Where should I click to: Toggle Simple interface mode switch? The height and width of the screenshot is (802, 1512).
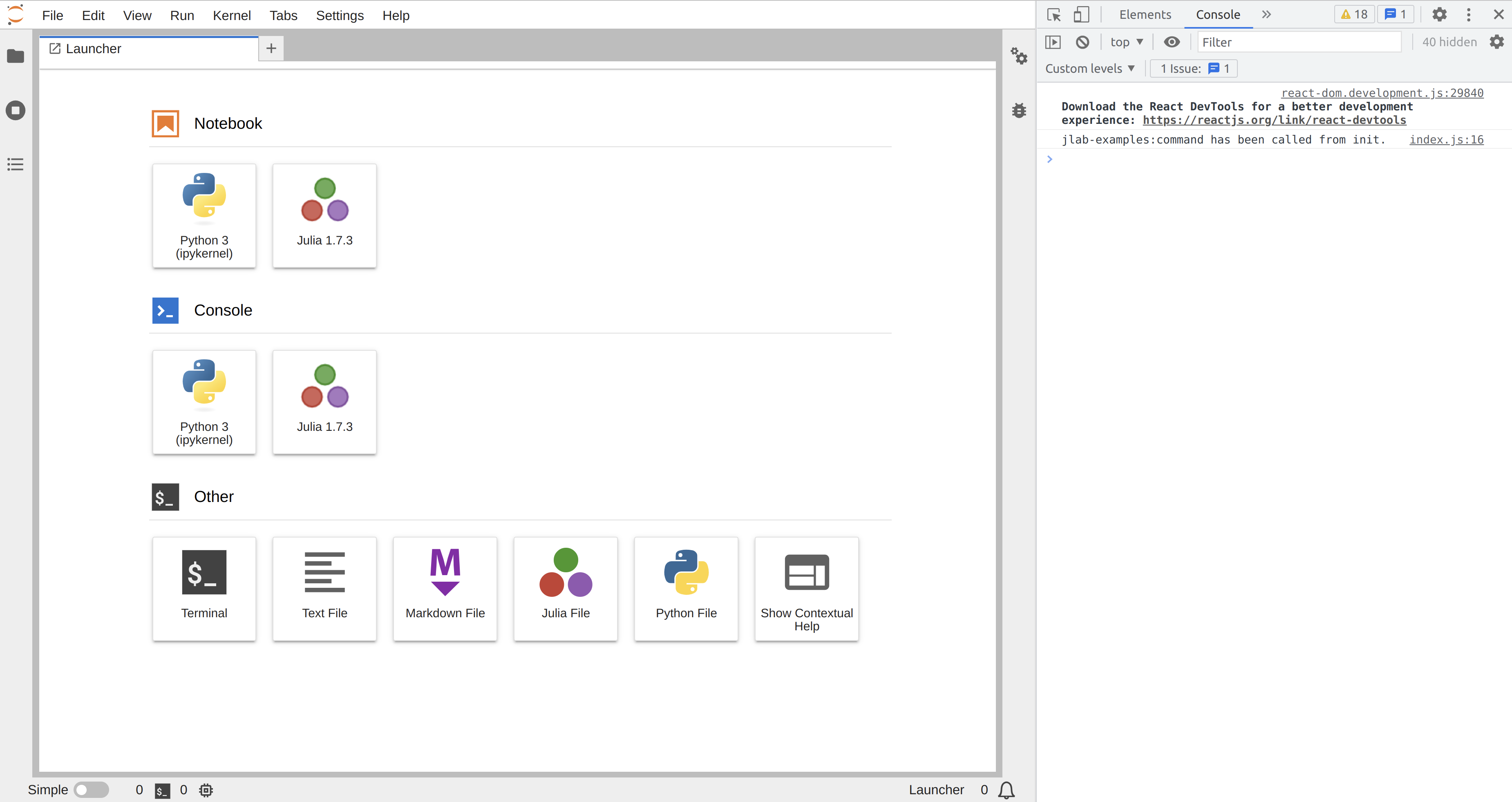tap(91, 790)
